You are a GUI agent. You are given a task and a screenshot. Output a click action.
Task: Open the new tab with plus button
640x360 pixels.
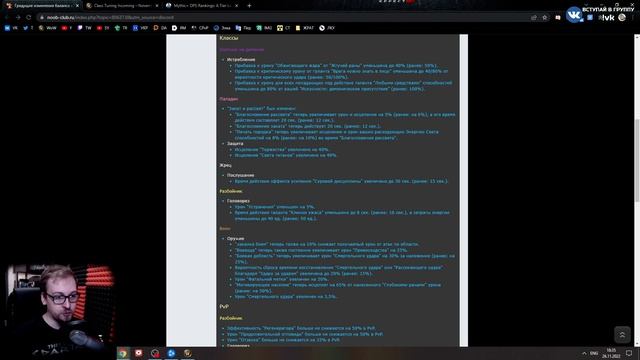point(249,6)
